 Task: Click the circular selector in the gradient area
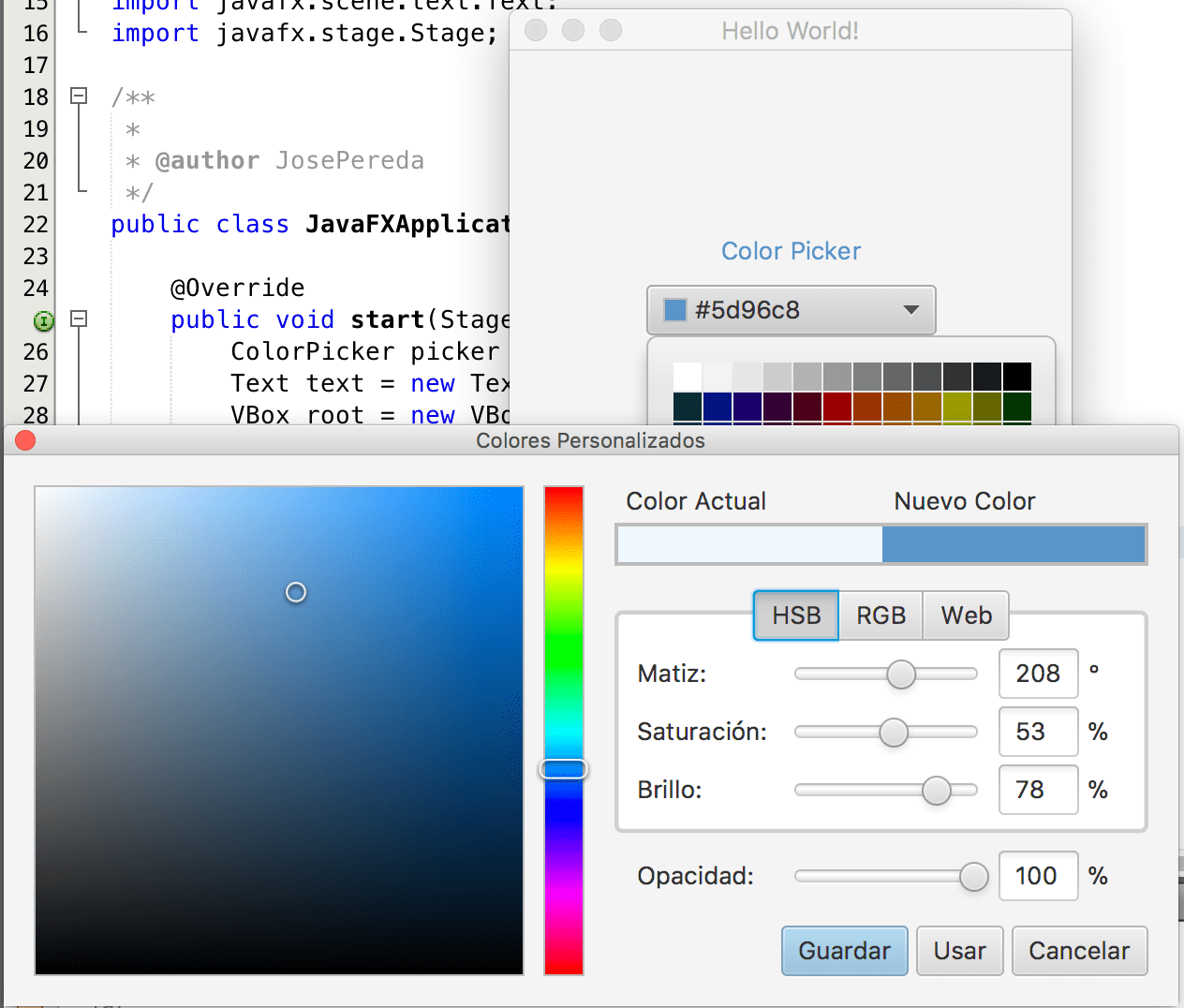tap(296, 591)
